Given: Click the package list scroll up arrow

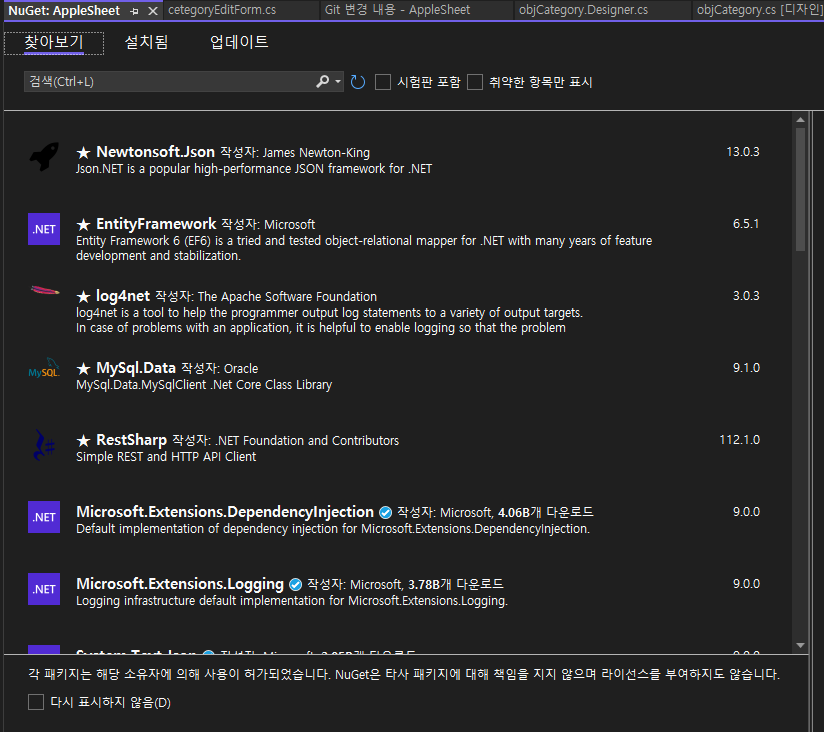Looking at the screenshot, I should [x=800, y=120].
